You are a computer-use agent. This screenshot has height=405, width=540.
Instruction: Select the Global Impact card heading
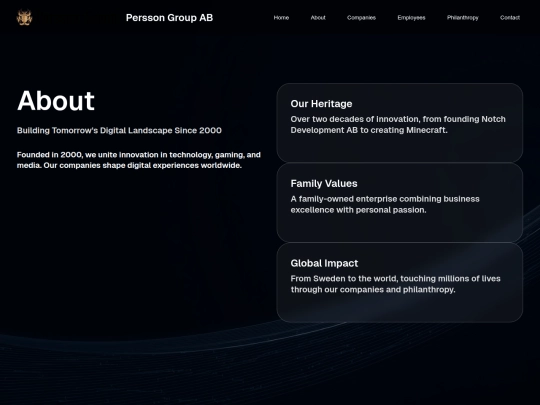[x=324, y=263]
